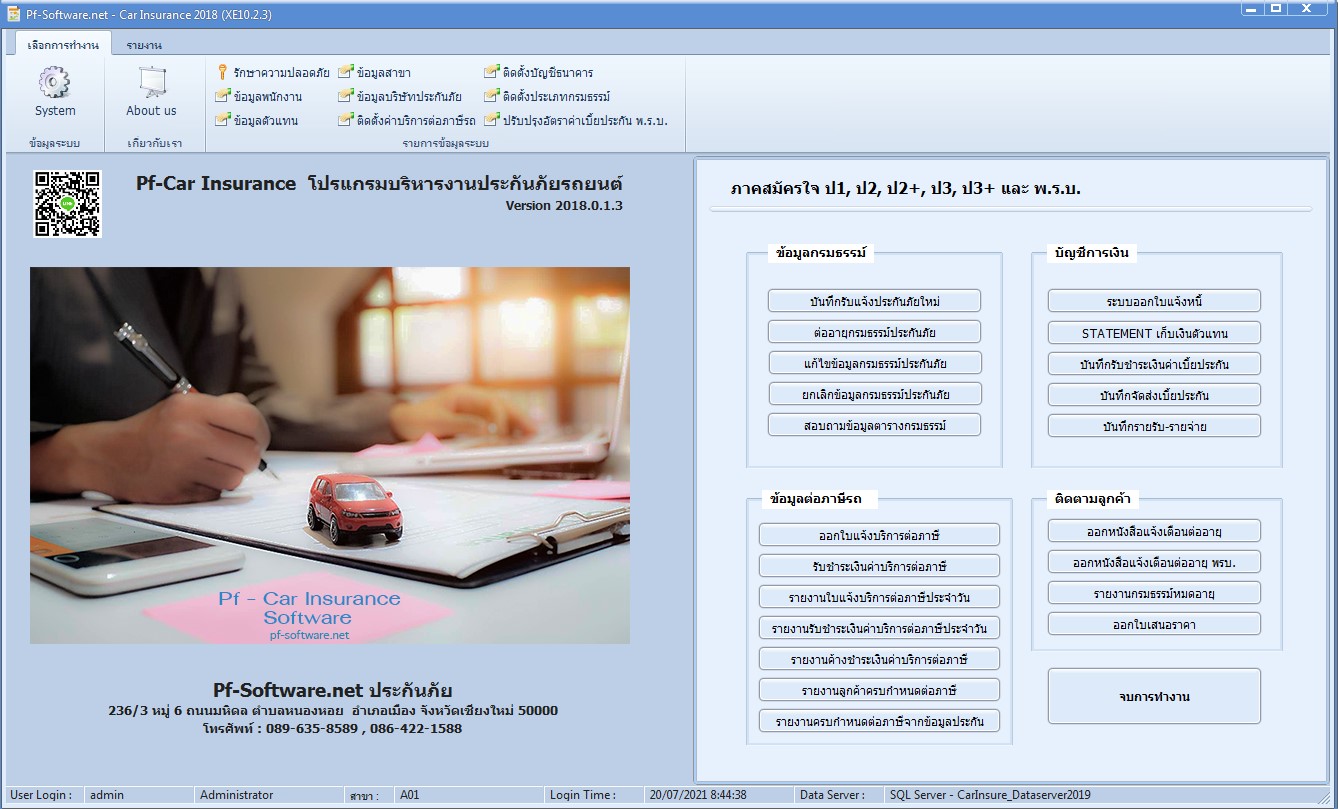Click the QR code image
This screenshot has height=809, width=1338.
pos(68,203)
